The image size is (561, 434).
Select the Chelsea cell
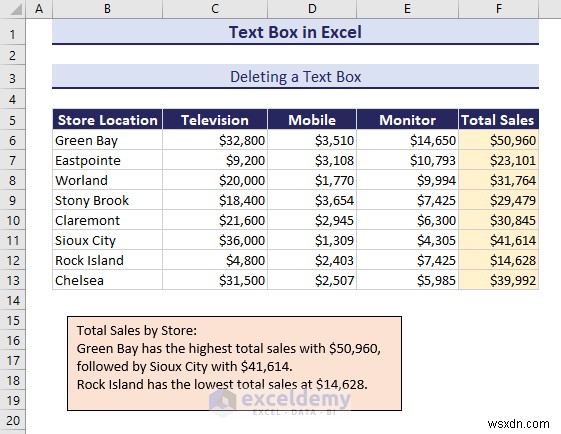[107, 280]
